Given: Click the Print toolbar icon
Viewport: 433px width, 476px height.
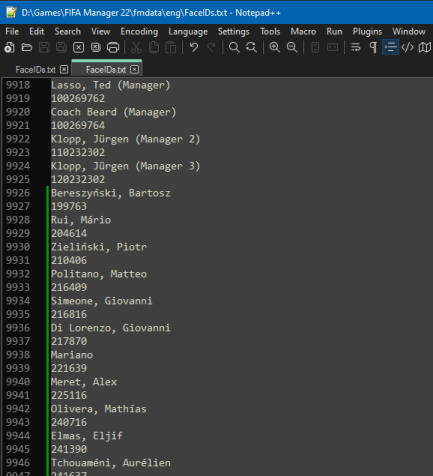Looking at the screenshot, I should pyautogui.click(x=113, y=48).
